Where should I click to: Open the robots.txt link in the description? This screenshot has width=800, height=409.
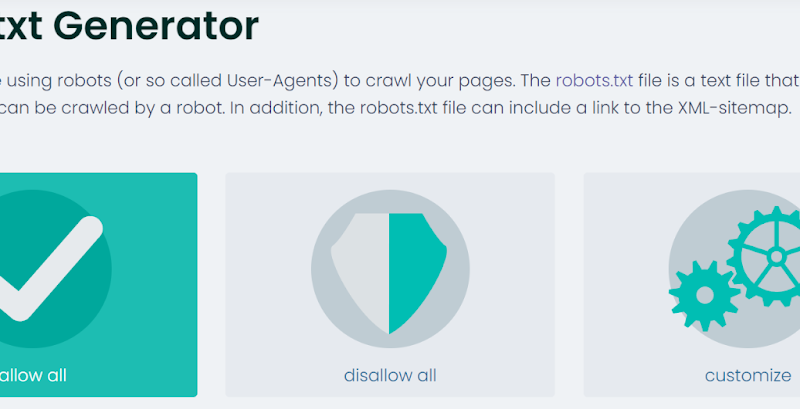coord(598,81)
